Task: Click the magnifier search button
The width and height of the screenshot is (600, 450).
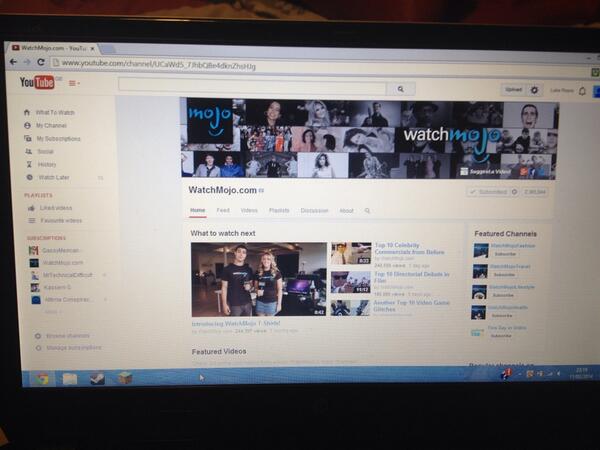Action: tap(401, 89)
